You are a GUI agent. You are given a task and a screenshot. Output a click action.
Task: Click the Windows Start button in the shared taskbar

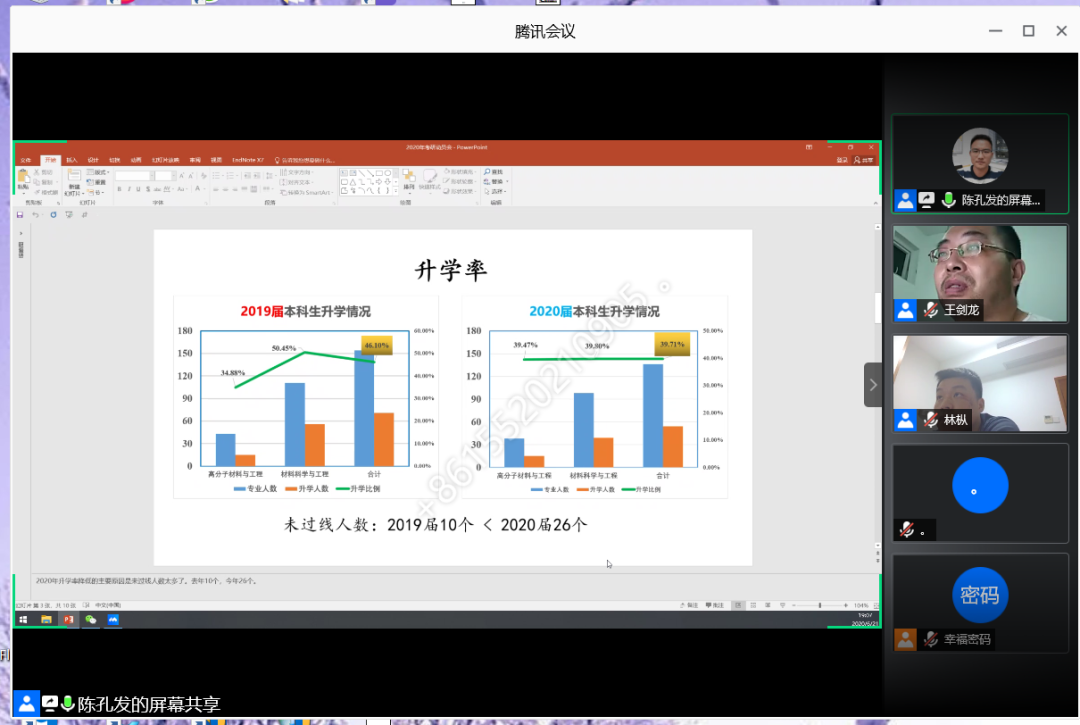[x=22, y=620]
